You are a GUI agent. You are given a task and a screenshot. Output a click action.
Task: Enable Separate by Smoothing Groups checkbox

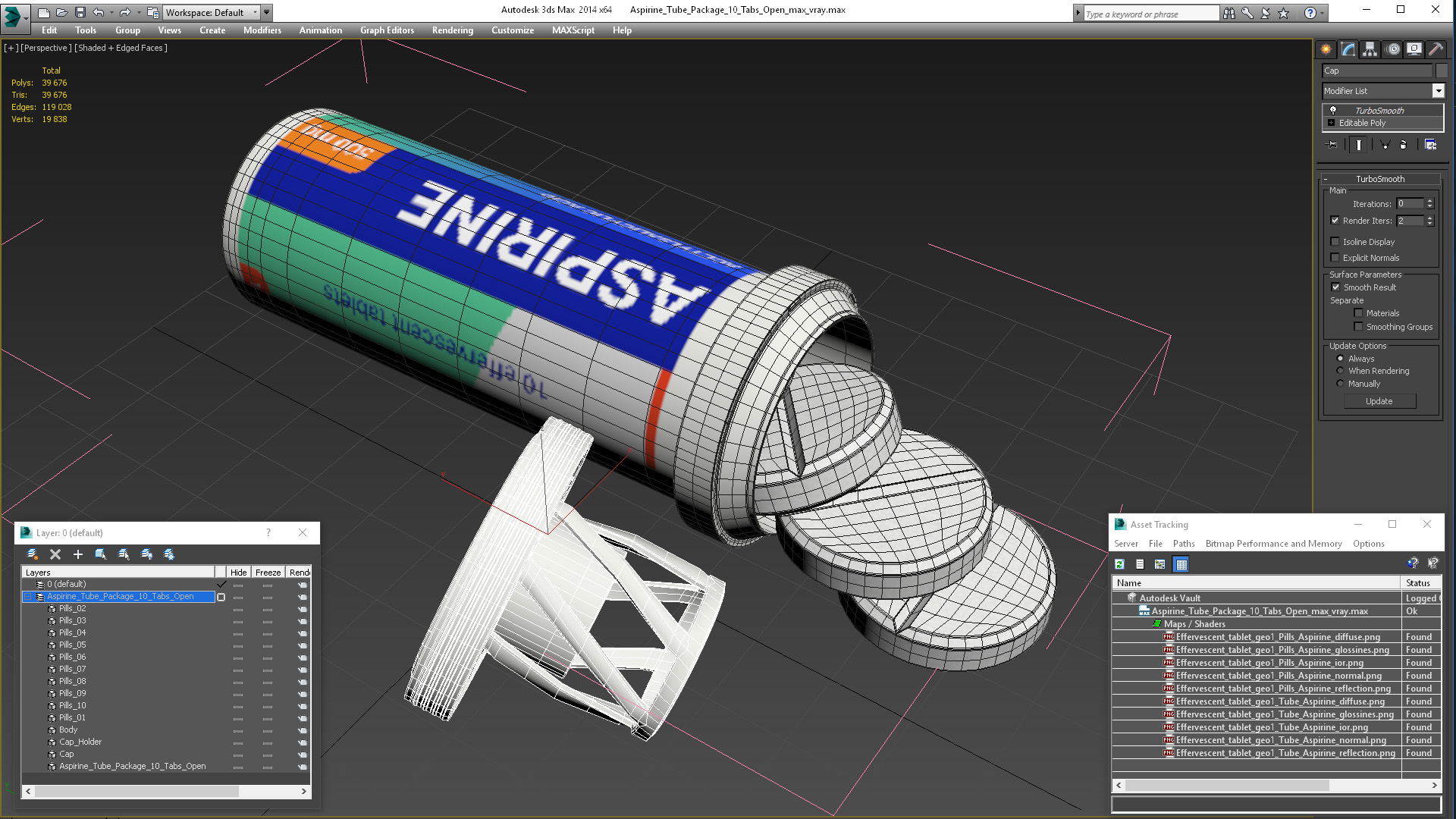1358,327
